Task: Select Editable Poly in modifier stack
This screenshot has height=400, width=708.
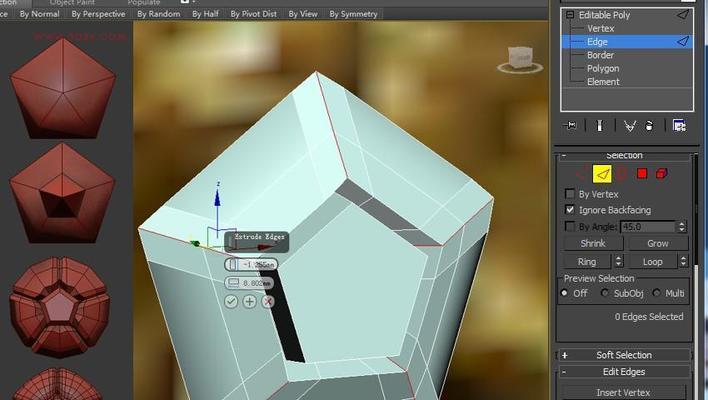Action: click(605, 15)
